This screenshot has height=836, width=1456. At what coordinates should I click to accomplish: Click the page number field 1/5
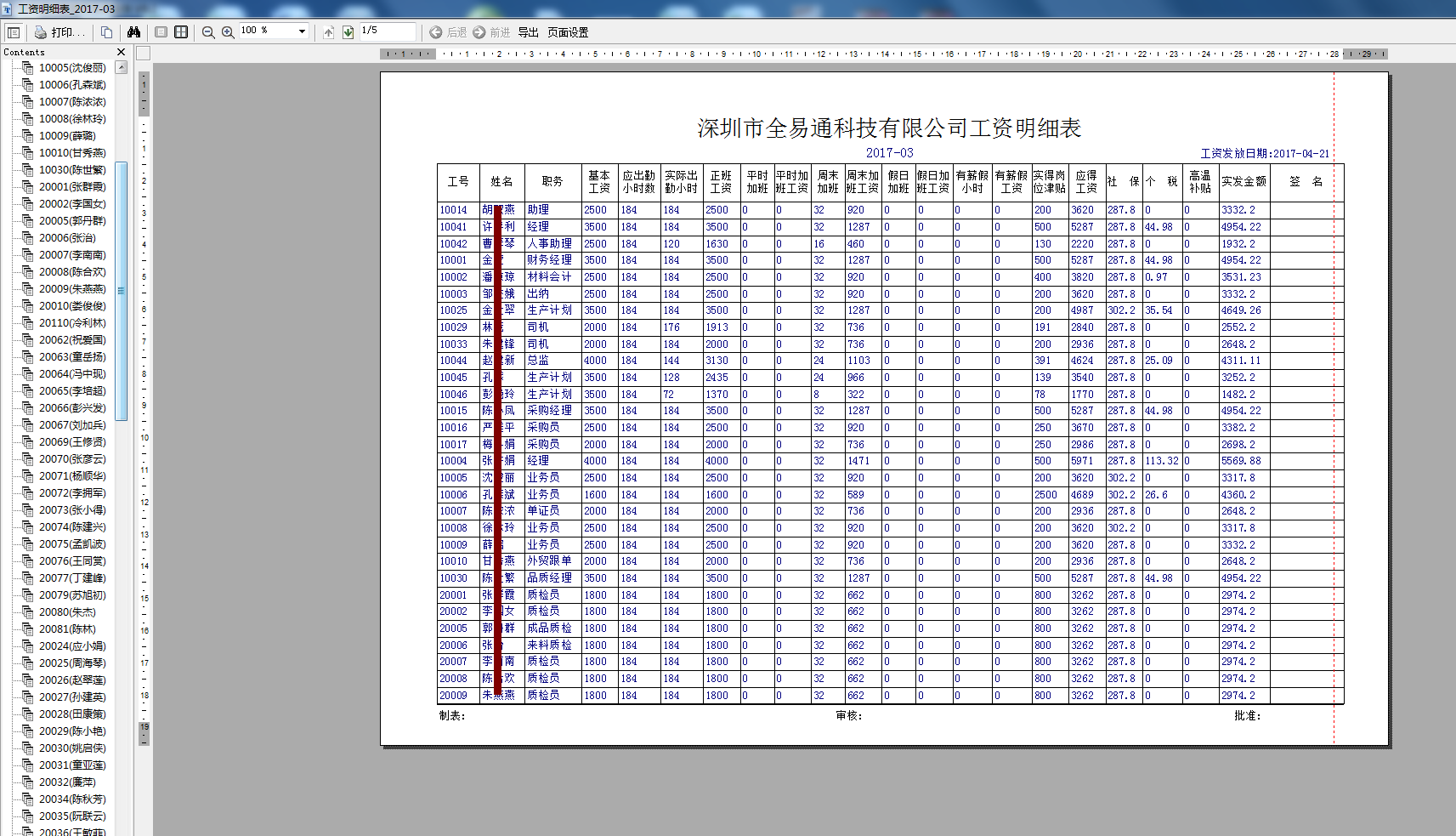click(388, 31)
